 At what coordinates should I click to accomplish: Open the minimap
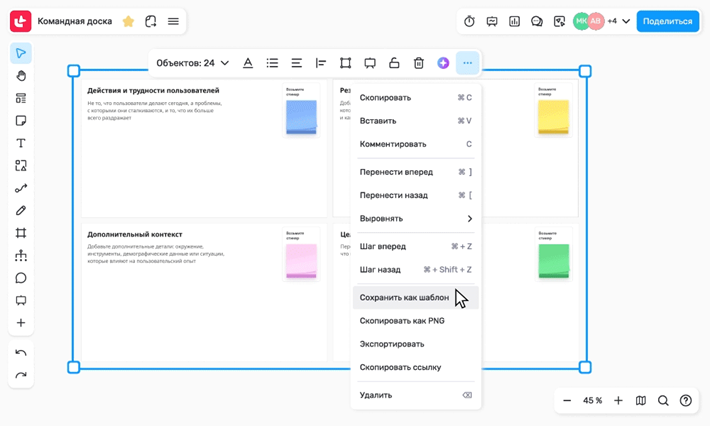click(x=641, y=401)
